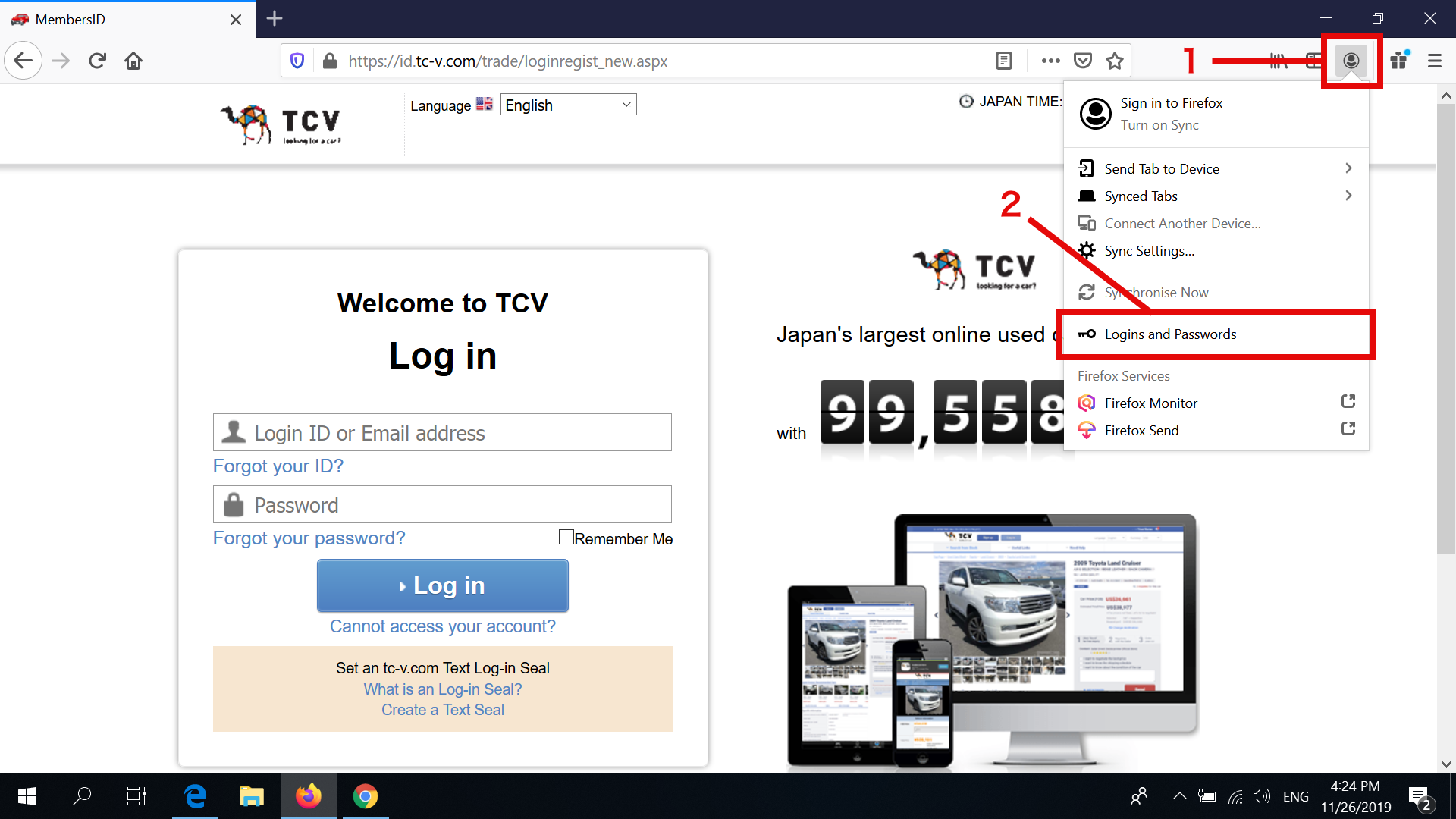Click Synchronise Now
Image resolution: width=1456 pixels, height=819 pixels.
coord(1216,292)
